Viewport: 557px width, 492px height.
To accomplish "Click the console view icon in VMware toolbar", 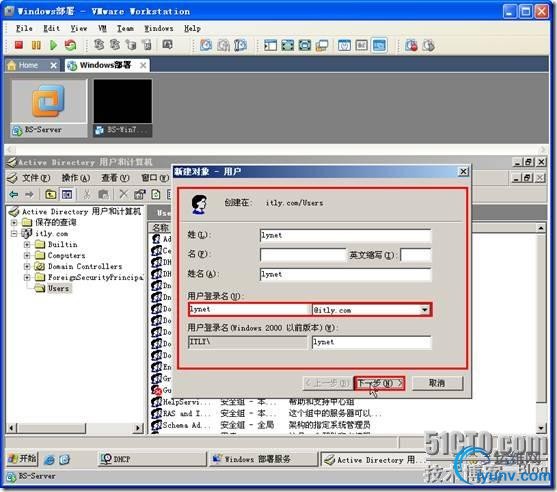I will tap(379, 45).
